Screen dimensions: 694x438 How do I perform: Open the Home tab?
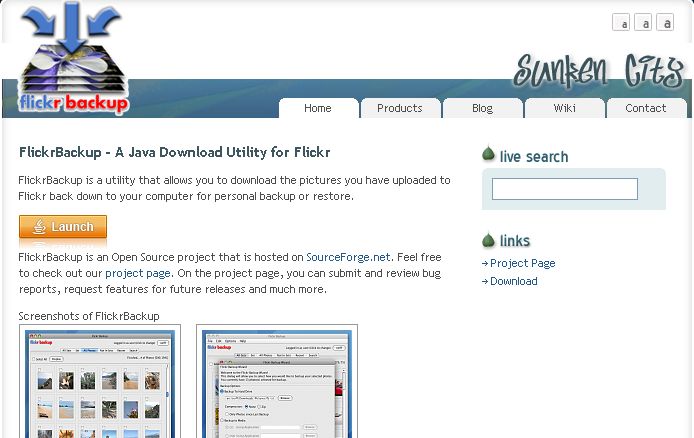(x=318, y=108)
